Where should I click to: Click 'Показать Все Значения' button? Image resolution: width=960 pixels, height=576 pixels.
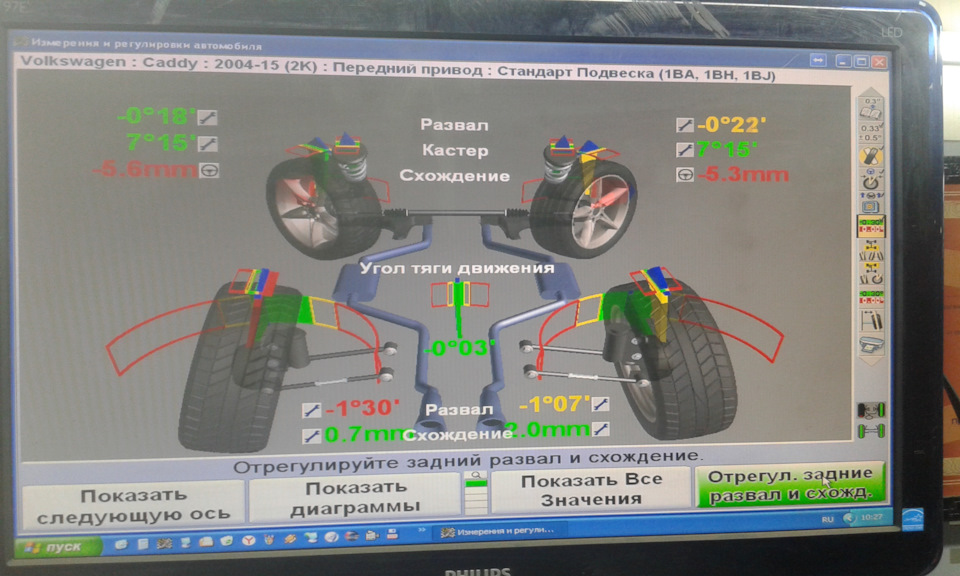591,490
